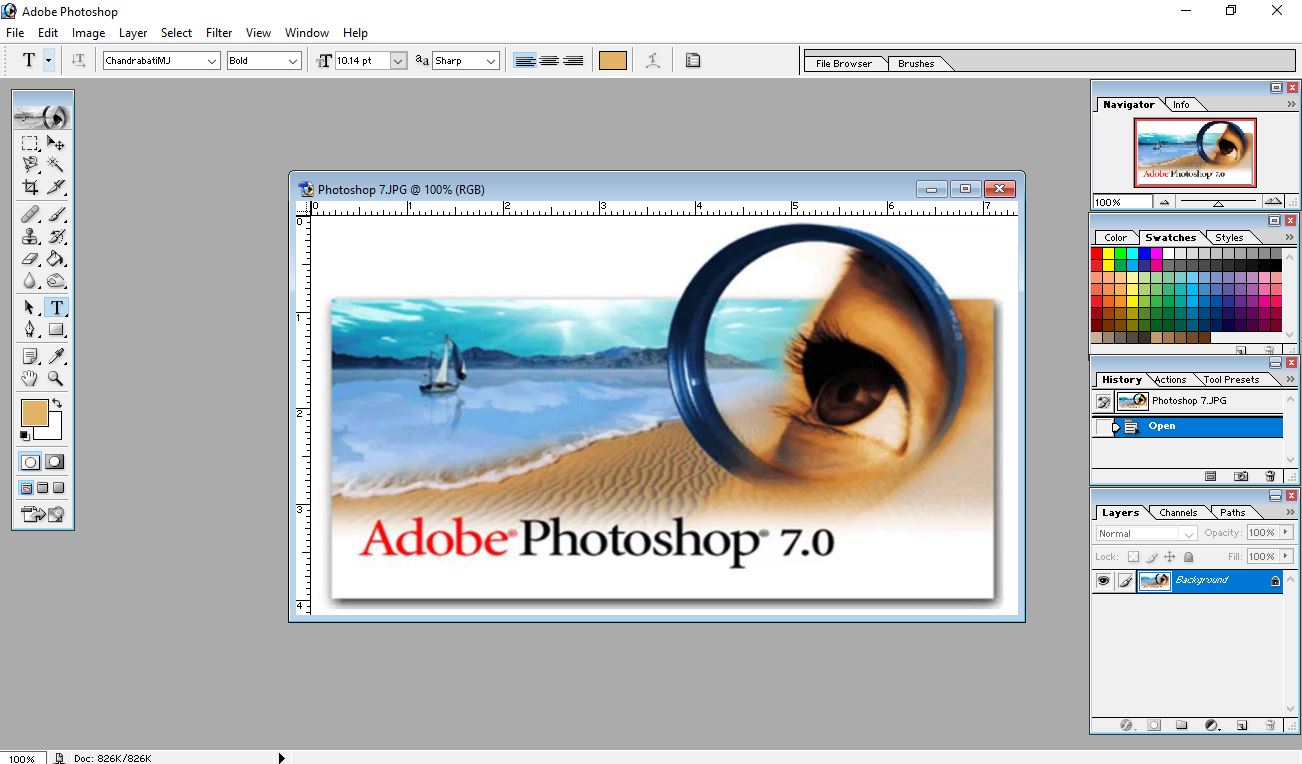
Task: Click the new folder icon in the Layers panel
Action: point(1181,725)
